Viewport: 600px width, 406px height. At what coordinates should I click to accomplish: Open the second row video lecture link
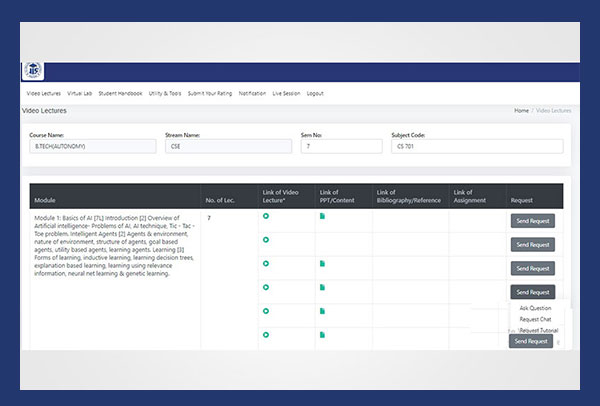click(x=266, y=240)
